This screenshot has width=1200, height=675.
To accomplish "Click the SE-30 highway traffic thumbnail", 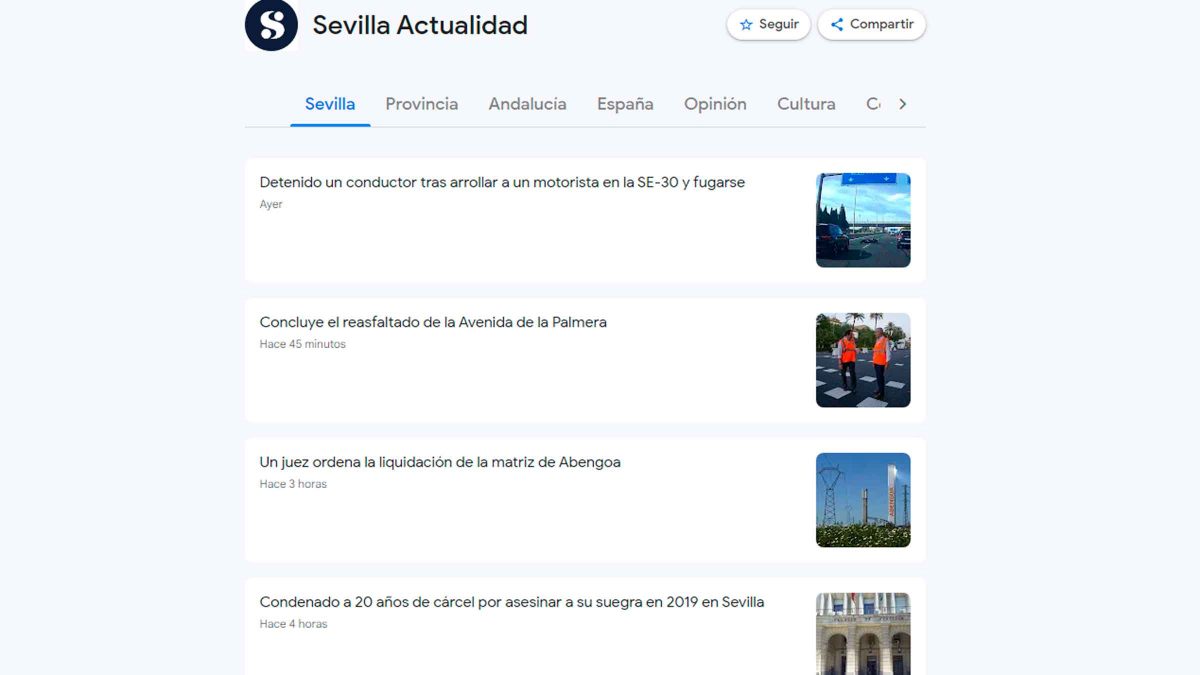I will (x=863, y=220).
